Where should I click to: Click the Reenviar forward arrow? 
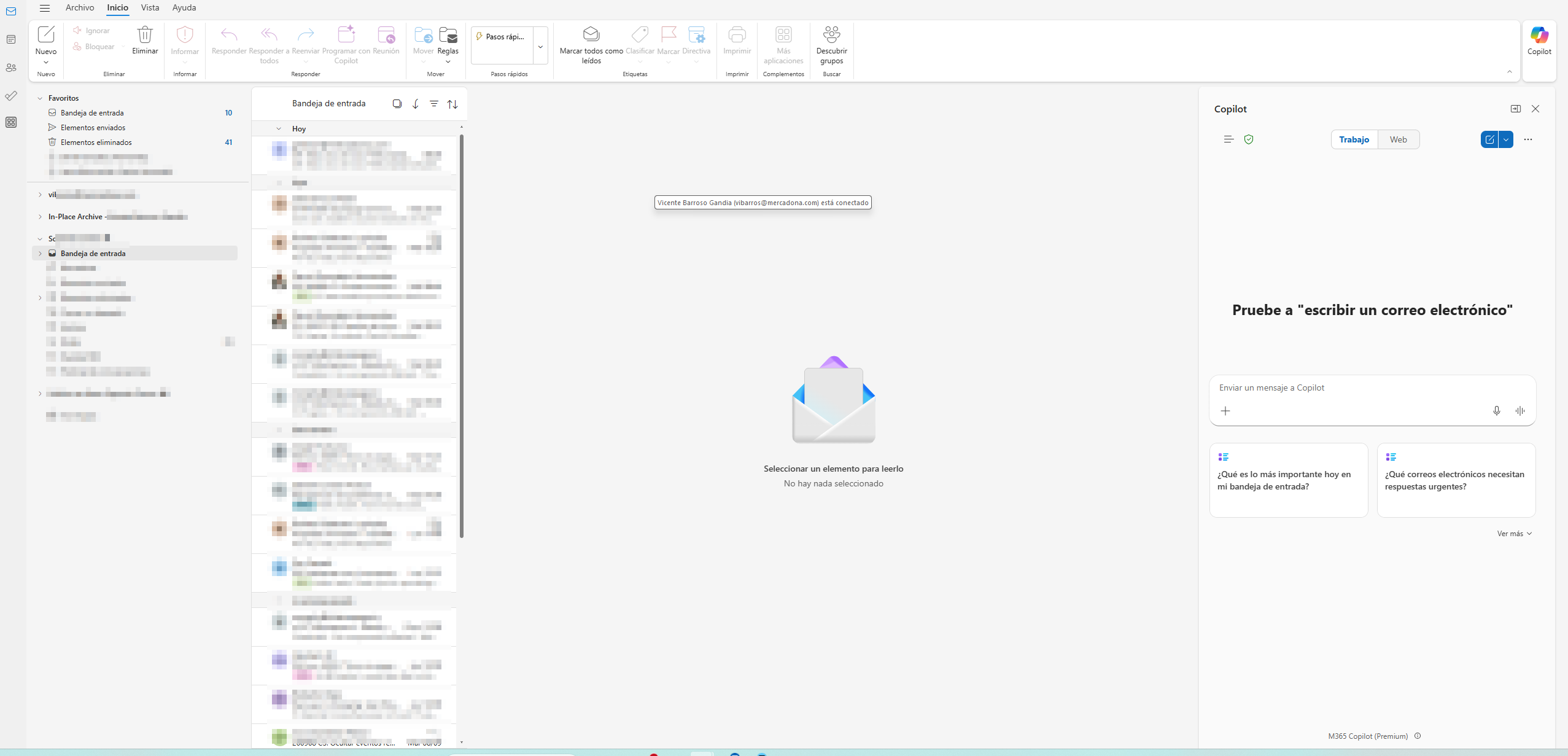(306, 41)
